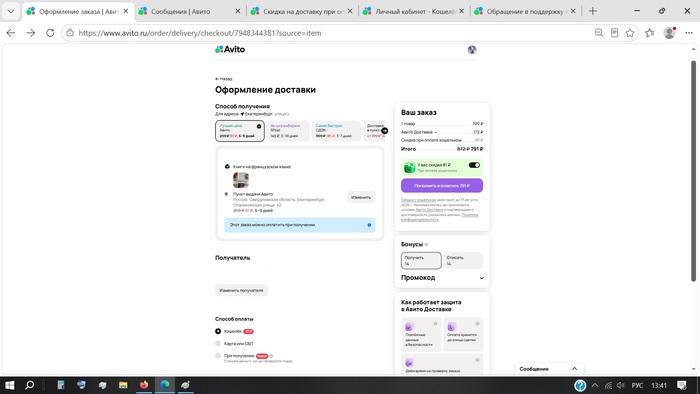Screen dimensions: 700x394
Task: Close the Оформление заказа tab
Action: tap(126, 11)
